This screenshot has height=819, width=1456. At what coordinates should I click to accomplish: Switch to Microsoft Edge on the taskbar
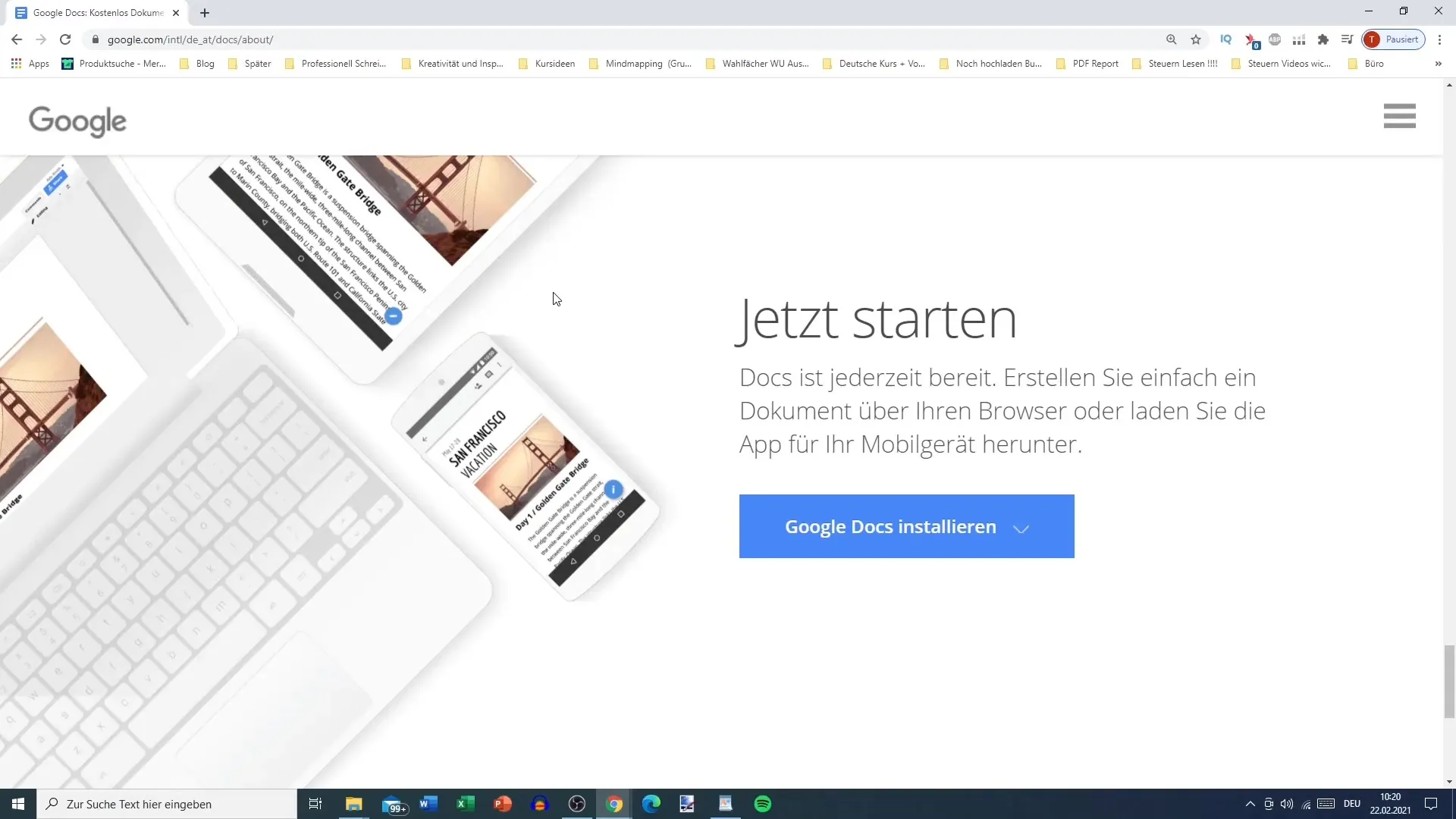651,804
